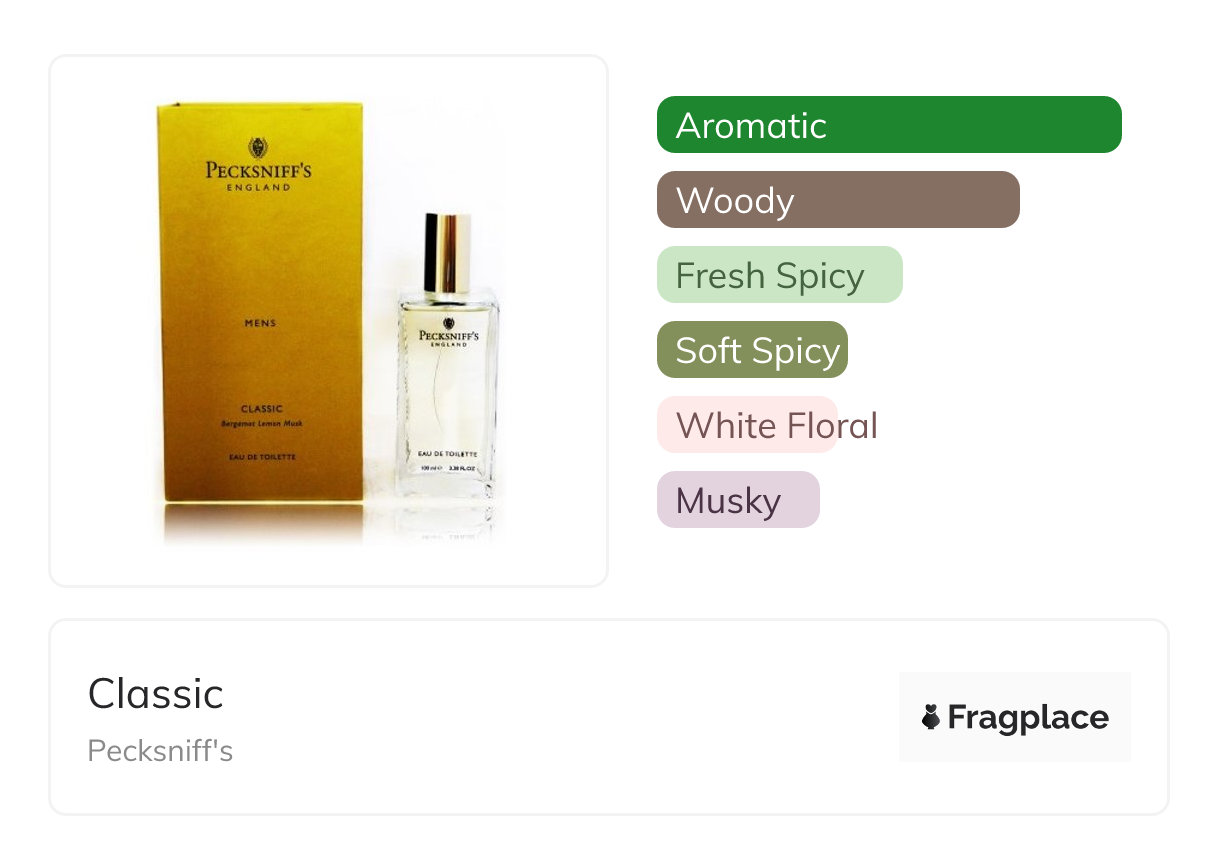
Task: Click the Pecksniff's England name on the box
Action: [259, 176]
